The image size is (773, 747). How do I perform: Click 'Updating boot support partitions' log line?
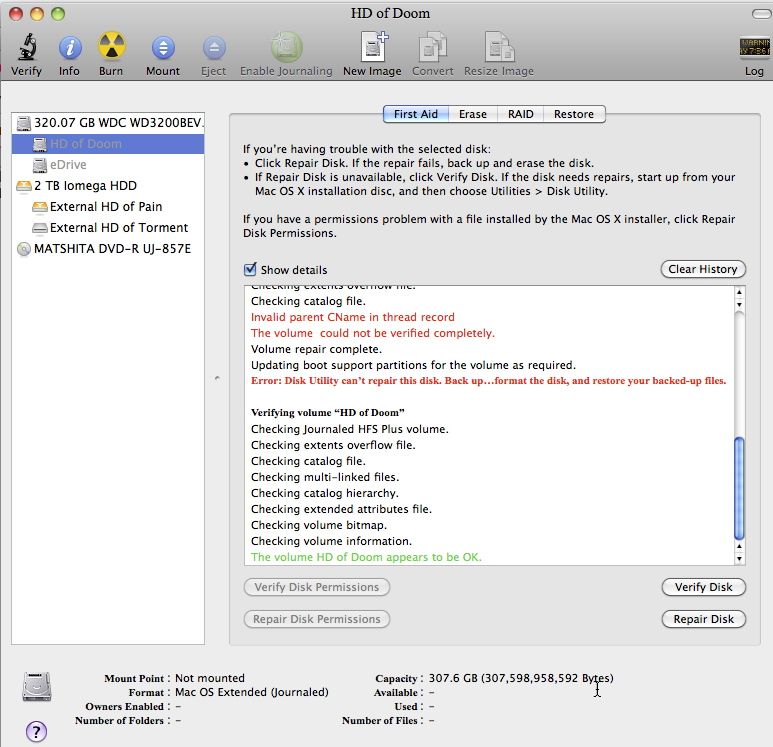pyautogui.click(x=413, y=365)
